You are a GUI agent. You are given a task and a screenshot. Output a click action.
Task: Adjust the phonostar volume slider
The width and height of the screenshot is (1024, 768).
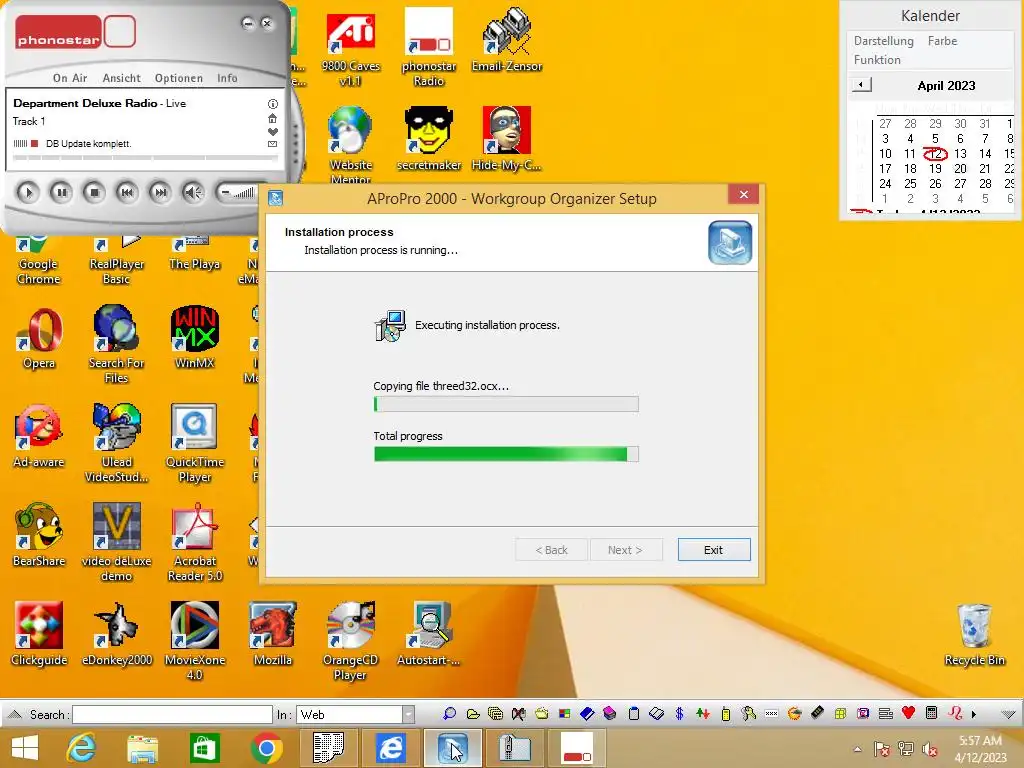[x=238, y=192]
